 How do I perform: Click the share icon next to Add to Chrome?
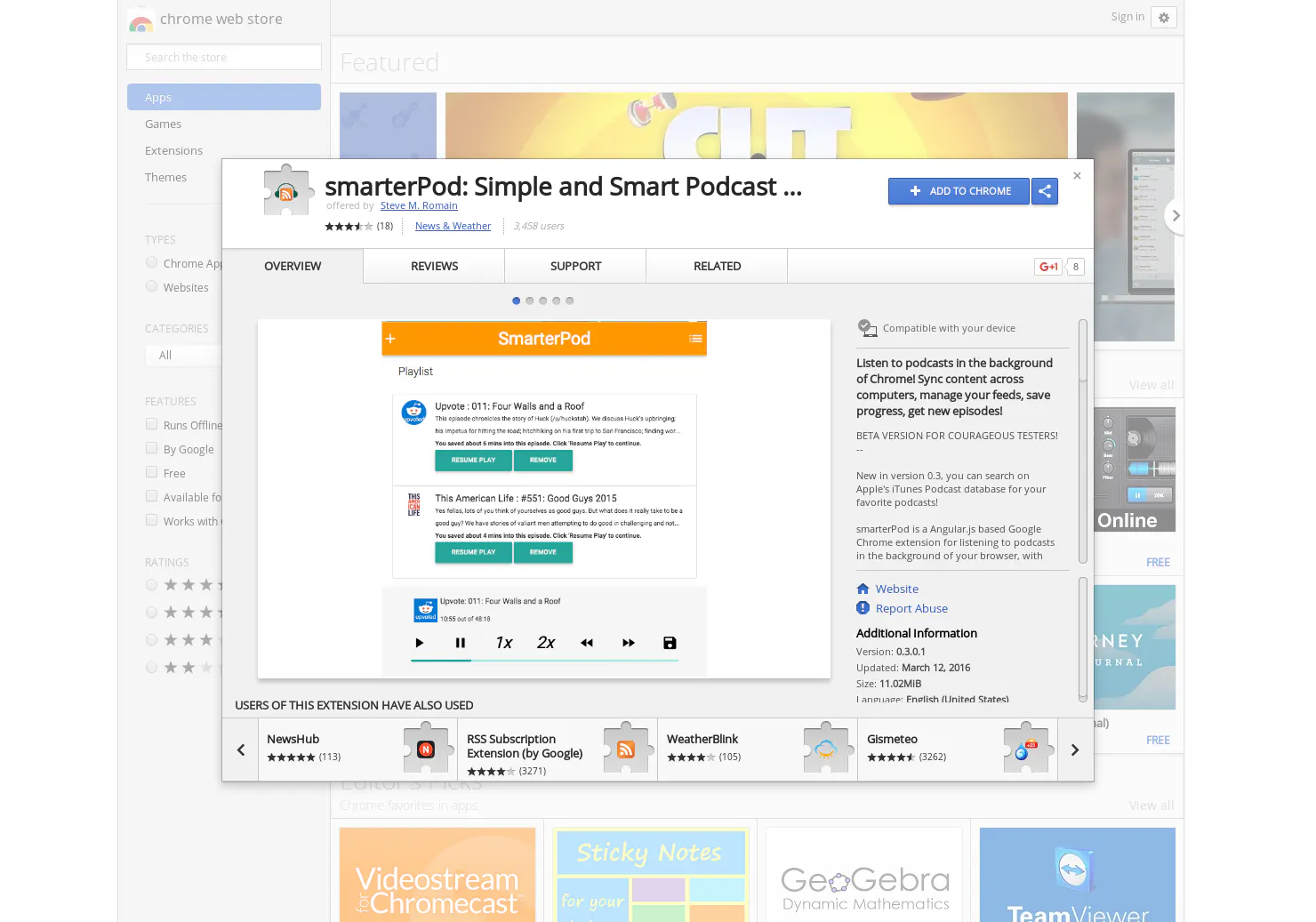tap(1045, 191)
